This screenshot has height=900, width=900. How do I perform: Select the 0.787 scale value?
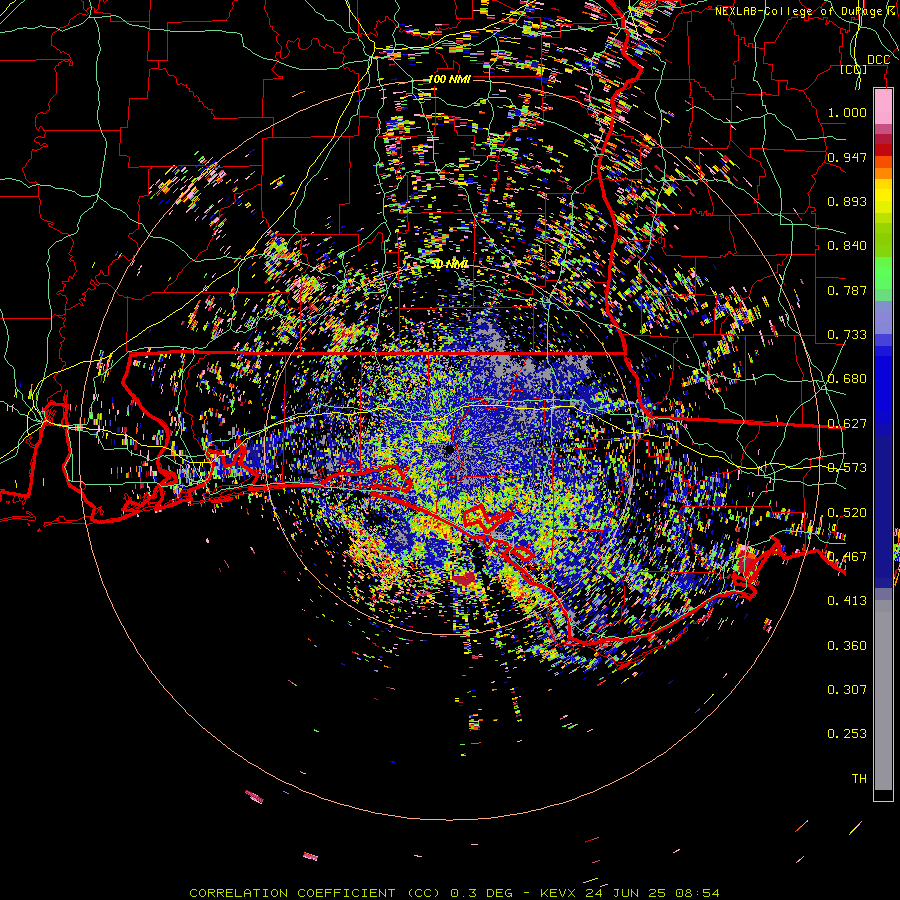click(x=847, y=290)
